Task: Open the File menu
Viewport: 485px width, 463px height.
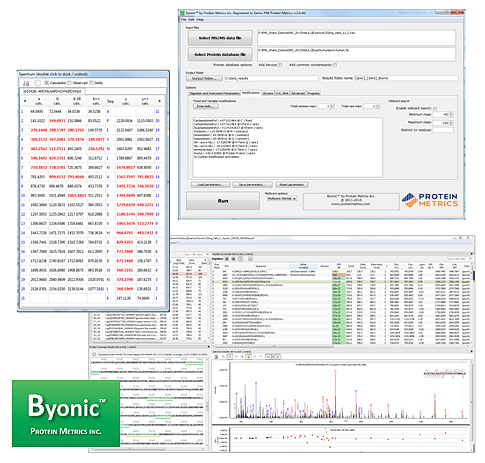Action: (x=183, y=20)
